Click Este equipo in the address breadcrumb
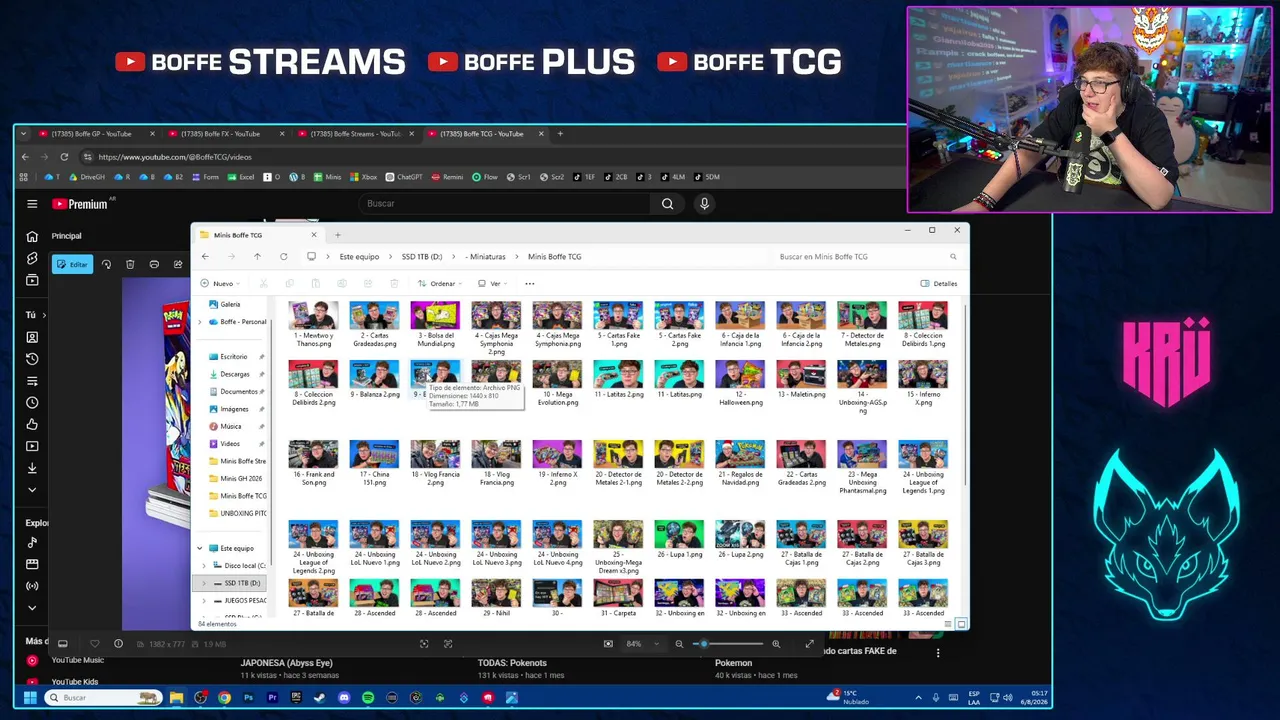The height and width of the screenshot is (720, 1280). [x=359, y=257]
